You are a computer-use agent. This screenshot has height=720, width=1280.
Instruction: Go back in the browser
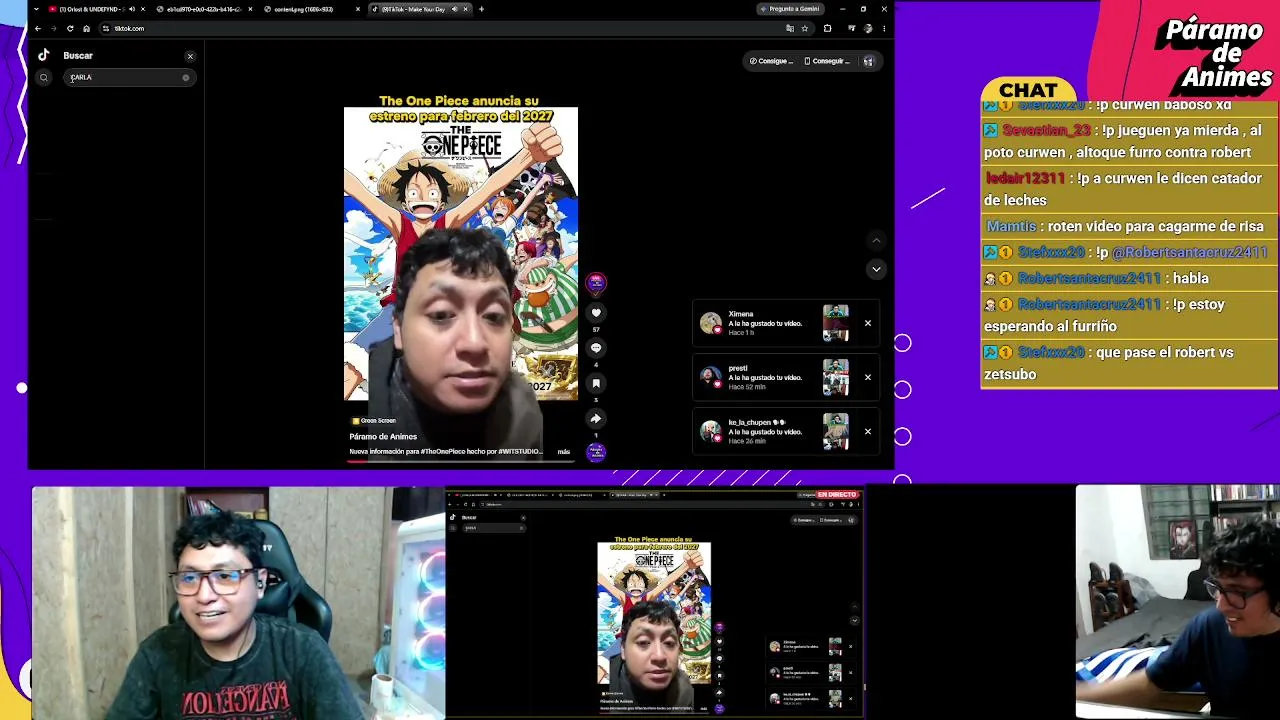point(37,28)
